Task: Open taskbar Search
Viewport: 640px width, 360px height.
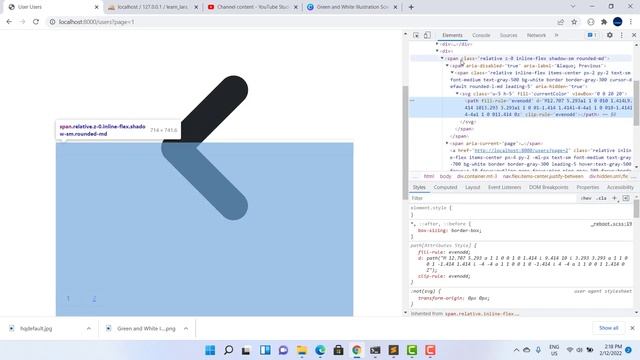Action: 229,350
